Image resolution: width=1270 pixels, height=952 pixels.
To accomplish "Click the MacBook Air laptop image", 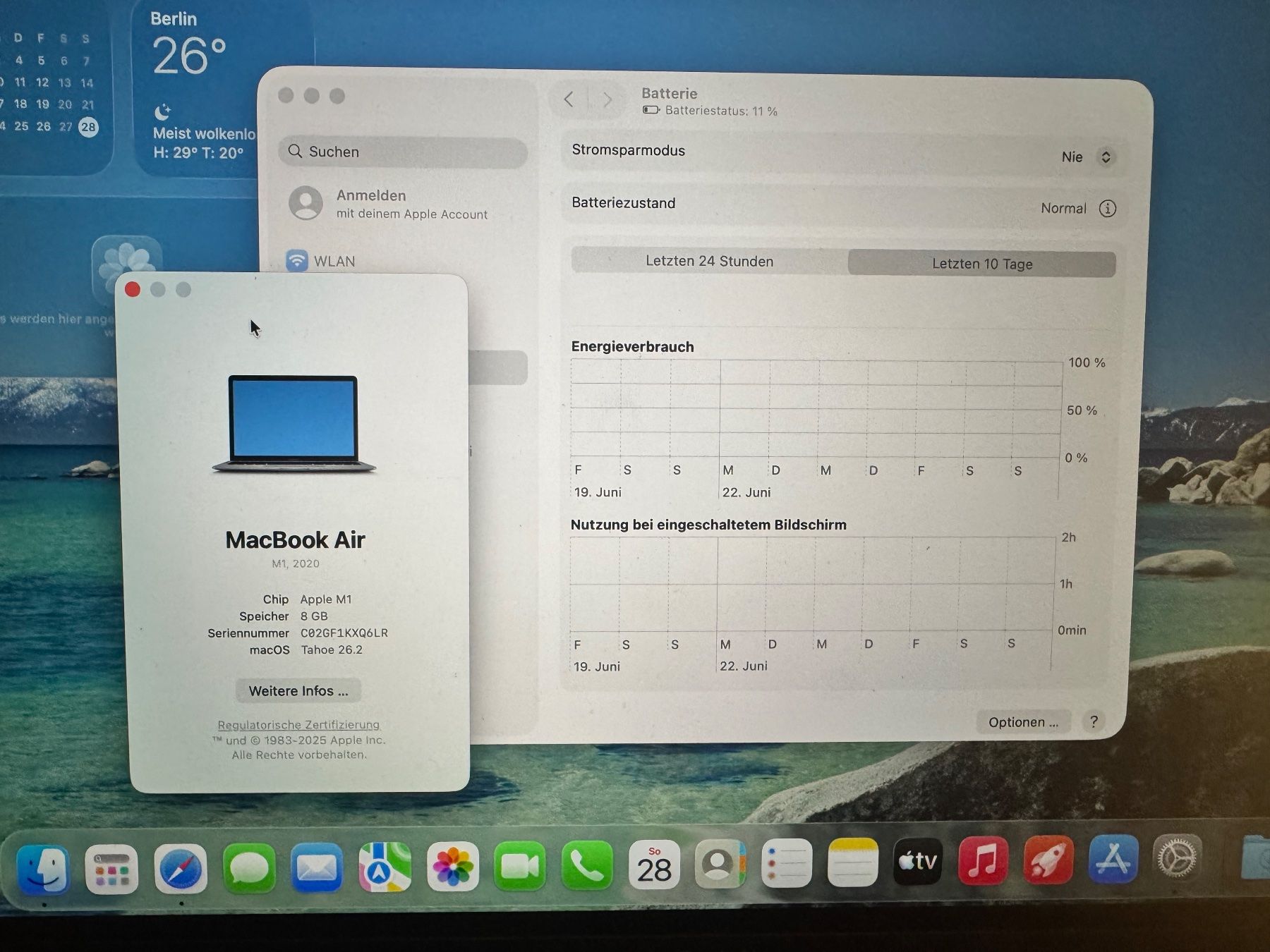I will click(x=294, y=424).
